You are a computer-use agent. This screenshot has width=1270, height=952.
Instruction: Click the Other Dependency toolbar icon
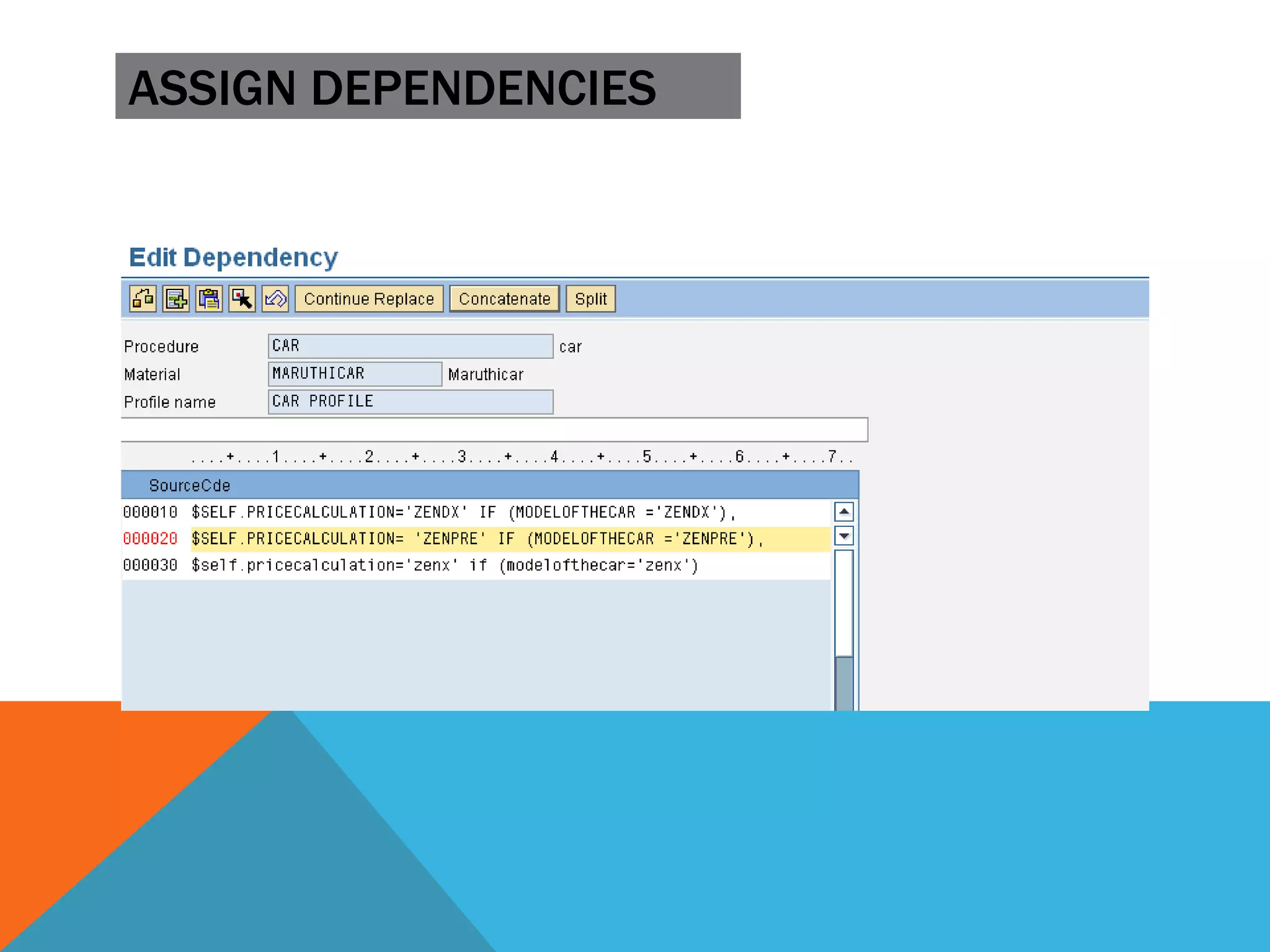(x=143, y=299)
